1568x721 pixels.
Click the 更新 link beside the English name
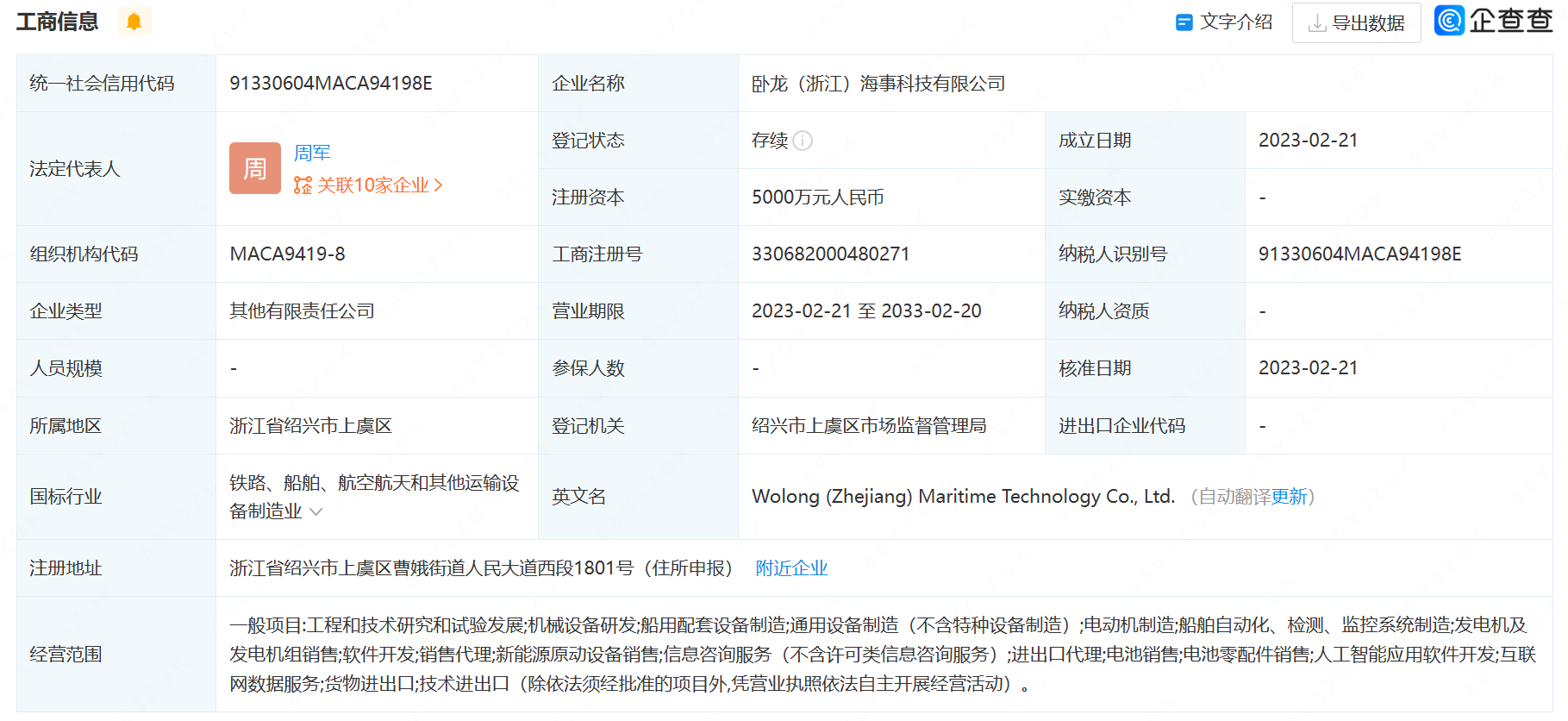pyautogui.click(x=1289, y=497)
